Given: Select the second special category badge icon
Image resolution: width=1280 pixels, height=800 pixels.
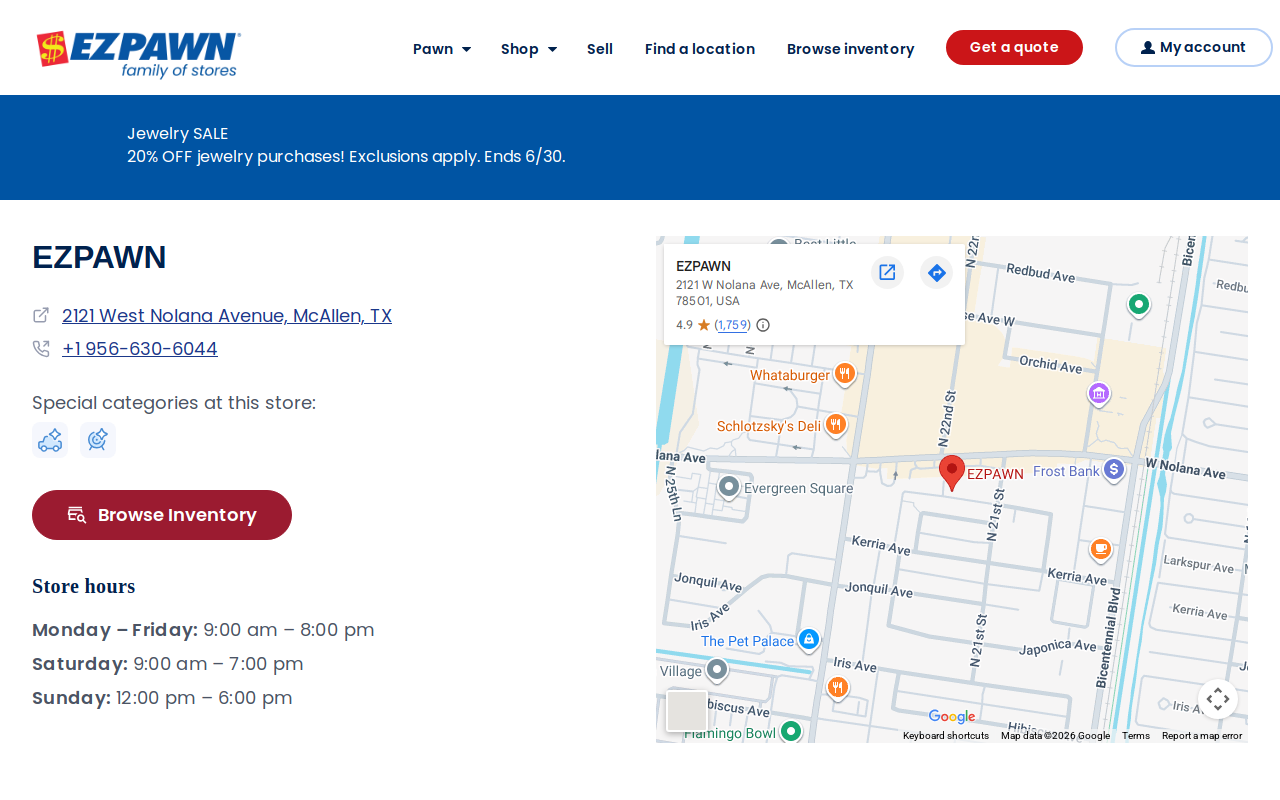Looking at the screenshot, I should 98,440.
